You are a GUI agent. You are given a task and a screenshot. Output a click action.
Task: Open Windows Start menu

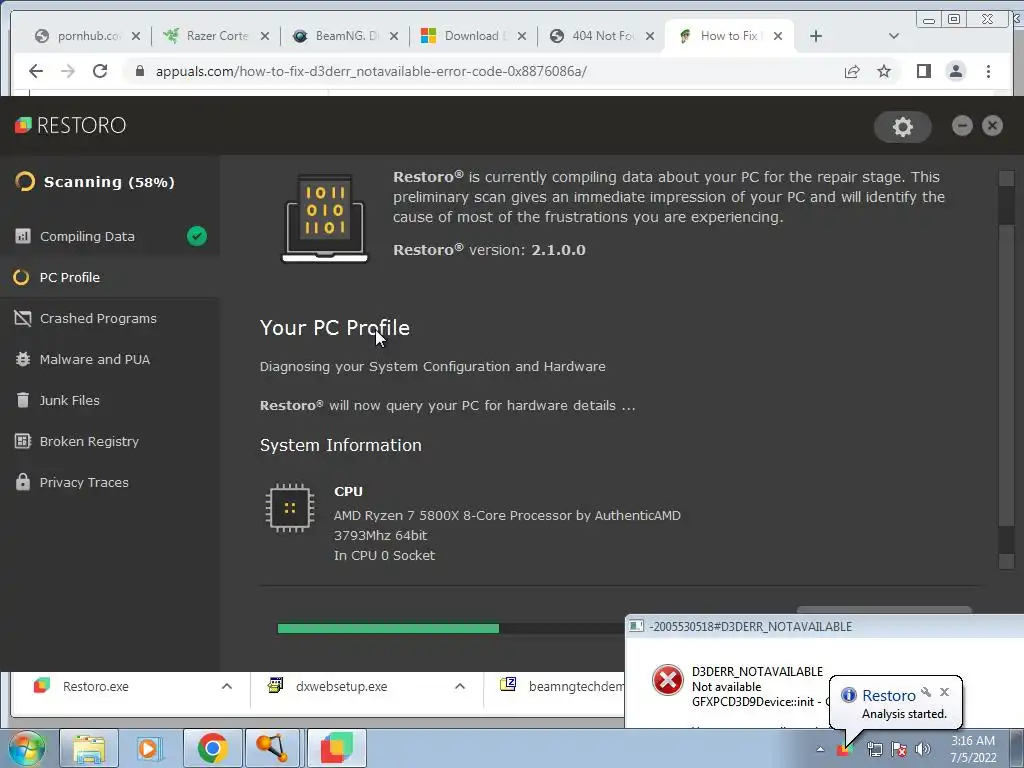point(26,748)
